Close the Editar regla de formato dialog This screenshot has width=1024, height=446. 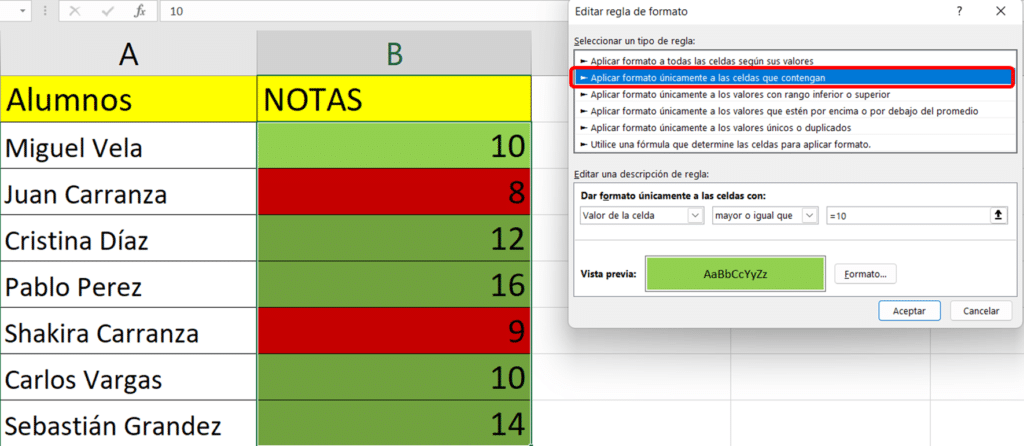(x=1000, y=11)
